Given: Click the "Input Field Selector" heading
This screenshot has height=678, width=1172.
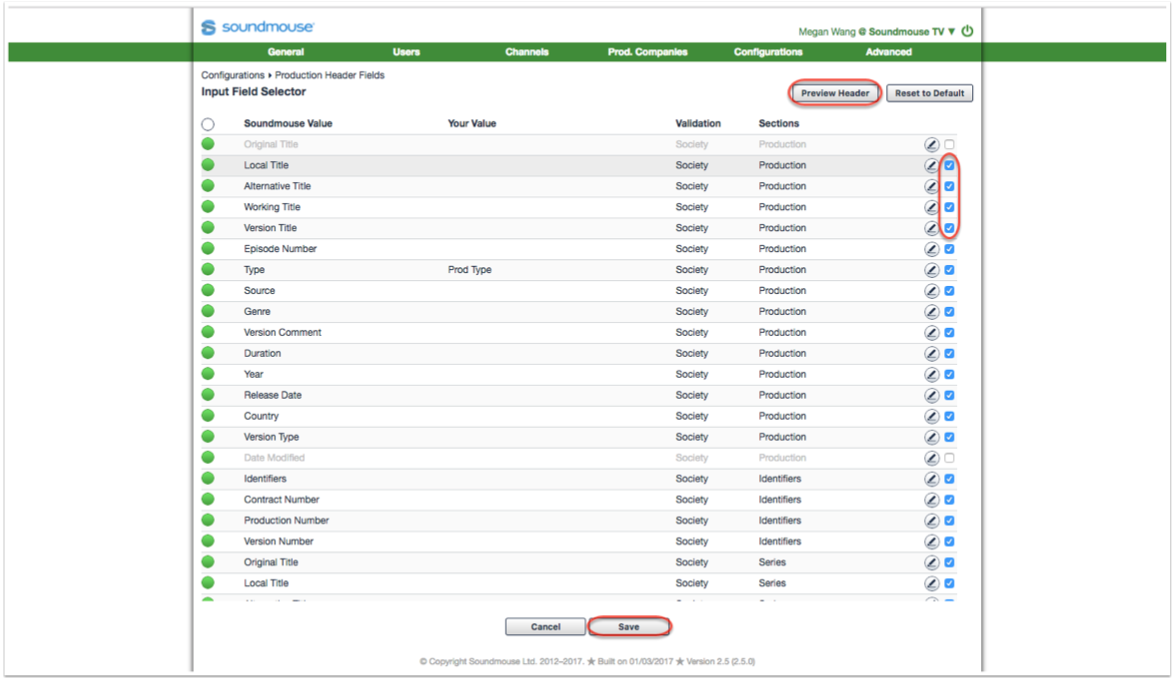Looking at the screenshot, I should (x=253, y=91).
